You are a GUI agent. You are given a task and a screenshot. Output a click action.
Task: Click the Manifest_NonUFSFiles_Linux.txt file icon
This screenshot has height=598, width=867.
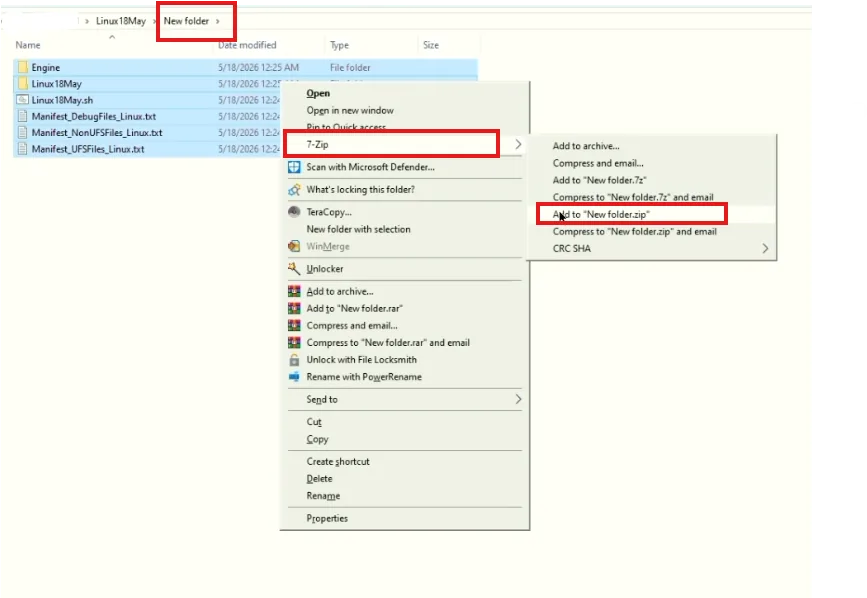23,133
